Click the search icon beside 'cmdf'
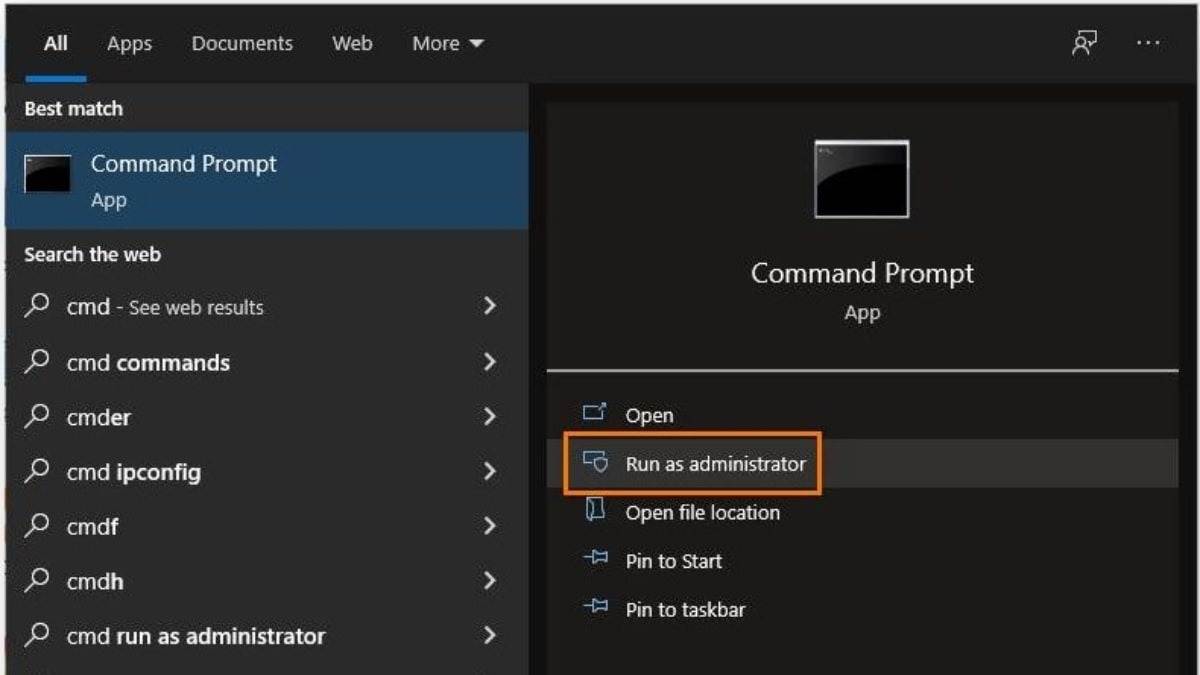 [x=37, y=525]
